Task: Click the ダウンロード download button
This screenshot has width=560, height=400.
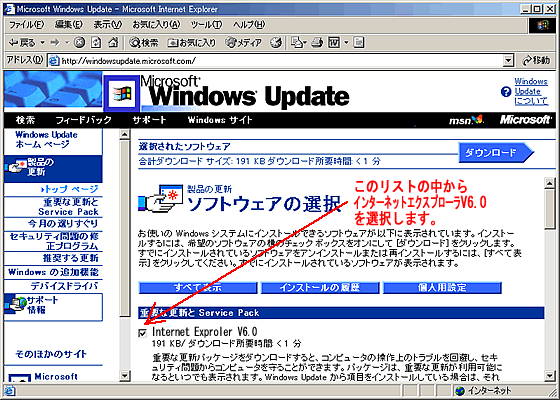Action: 495,152
